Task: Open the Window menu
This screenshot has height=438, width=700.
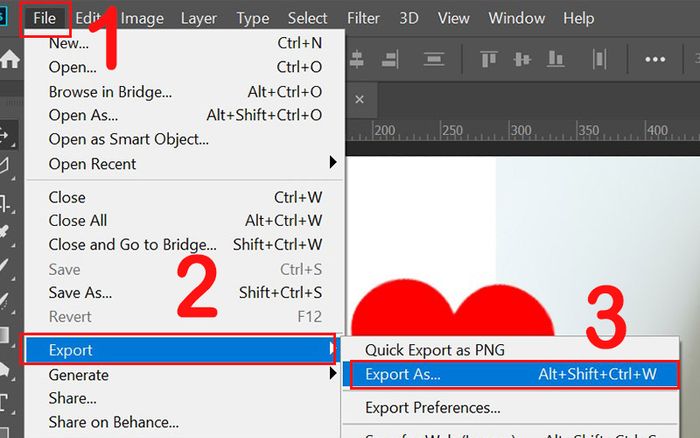Action: (x=517, y=18)
